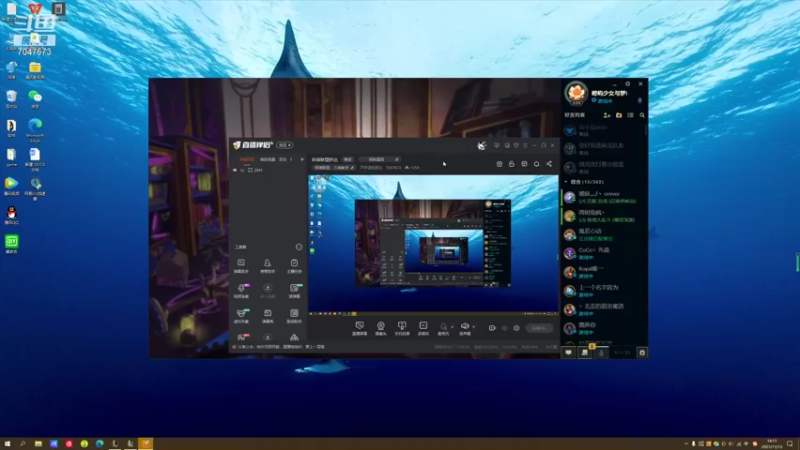The image size is (800, 450).
Task: Select friend CoCo in friends list
Action: click(x=604, y=253)
